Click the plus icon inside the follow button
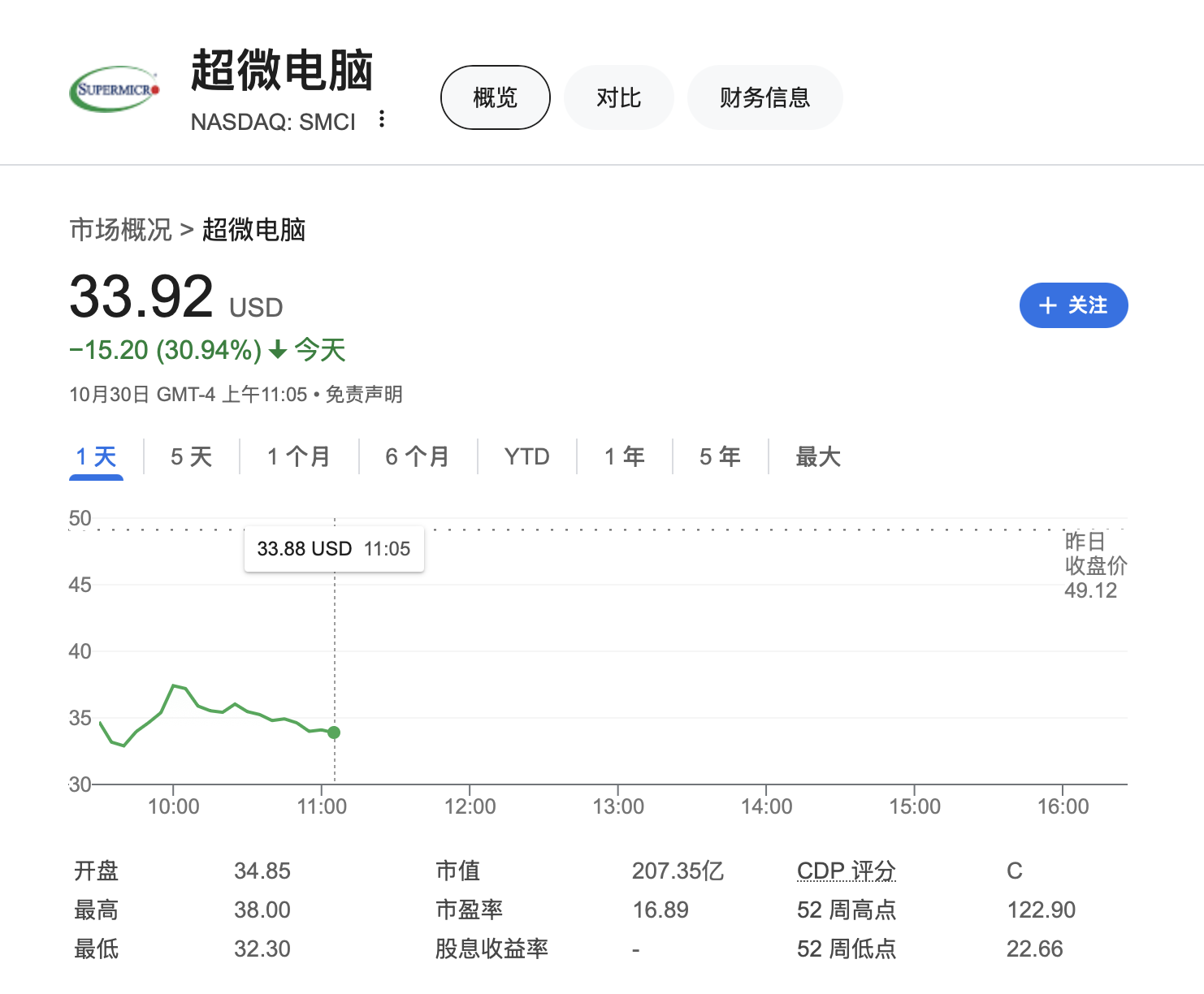1204x994 pixels. click(1047, 306)
